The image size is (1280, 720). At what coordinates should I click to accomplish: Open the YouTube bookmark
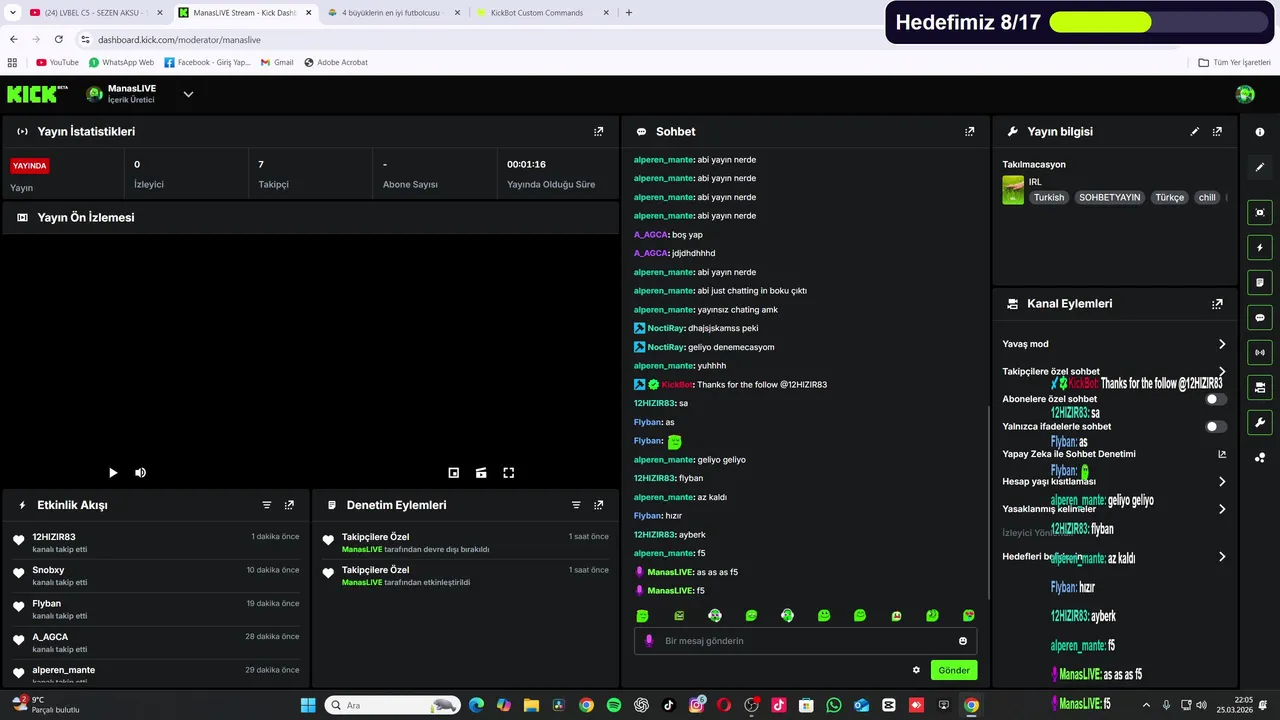click(x=57, y=62)
